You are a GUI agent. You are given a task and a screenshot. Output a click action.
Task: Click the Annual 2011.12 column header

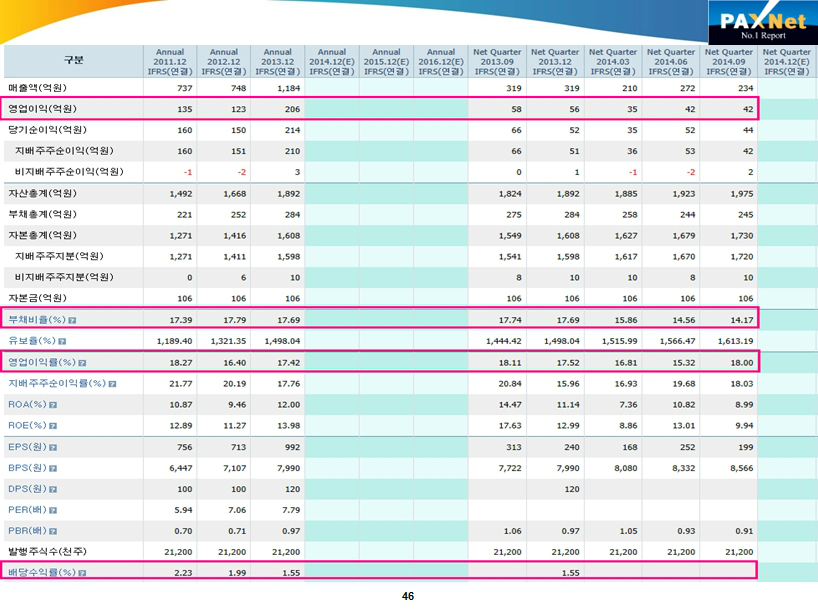[x=170, y=61]
